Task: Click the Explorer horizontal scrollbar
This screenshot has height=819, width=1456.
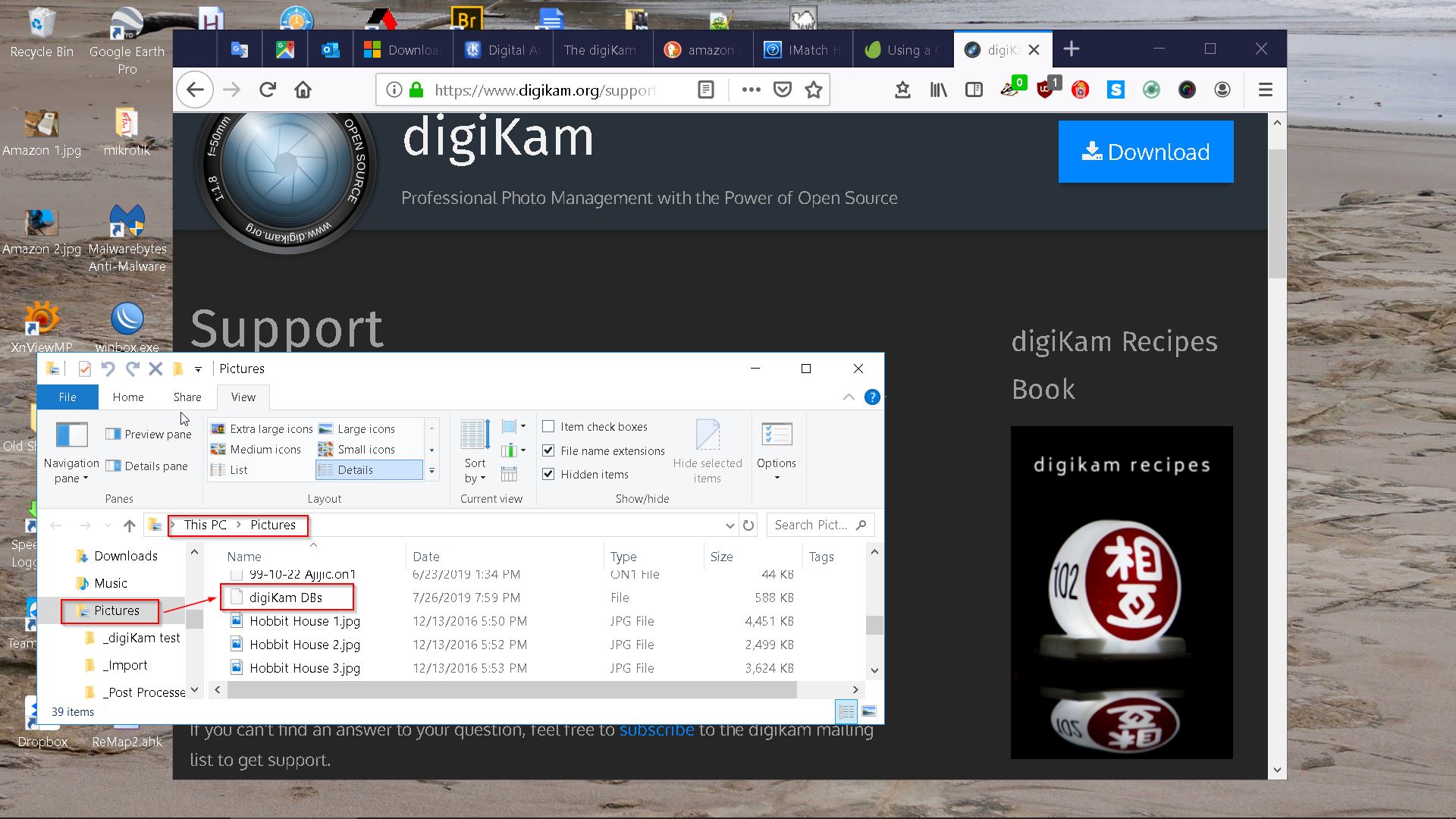Action: pyautogui.click(x=512, y=689)
